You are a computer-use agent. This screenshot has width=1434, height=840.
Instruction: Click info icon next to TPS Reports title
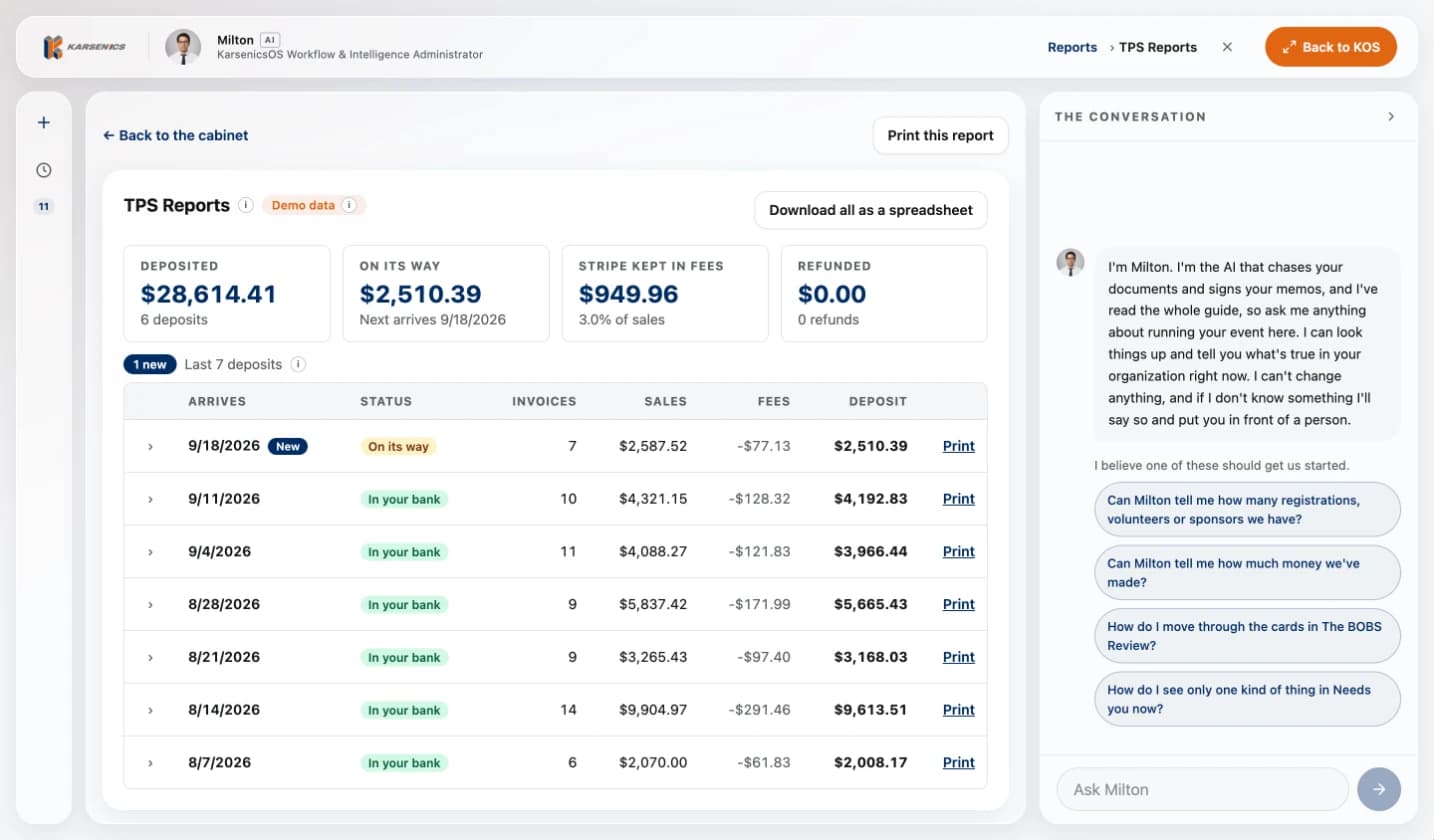pos(247,205)
